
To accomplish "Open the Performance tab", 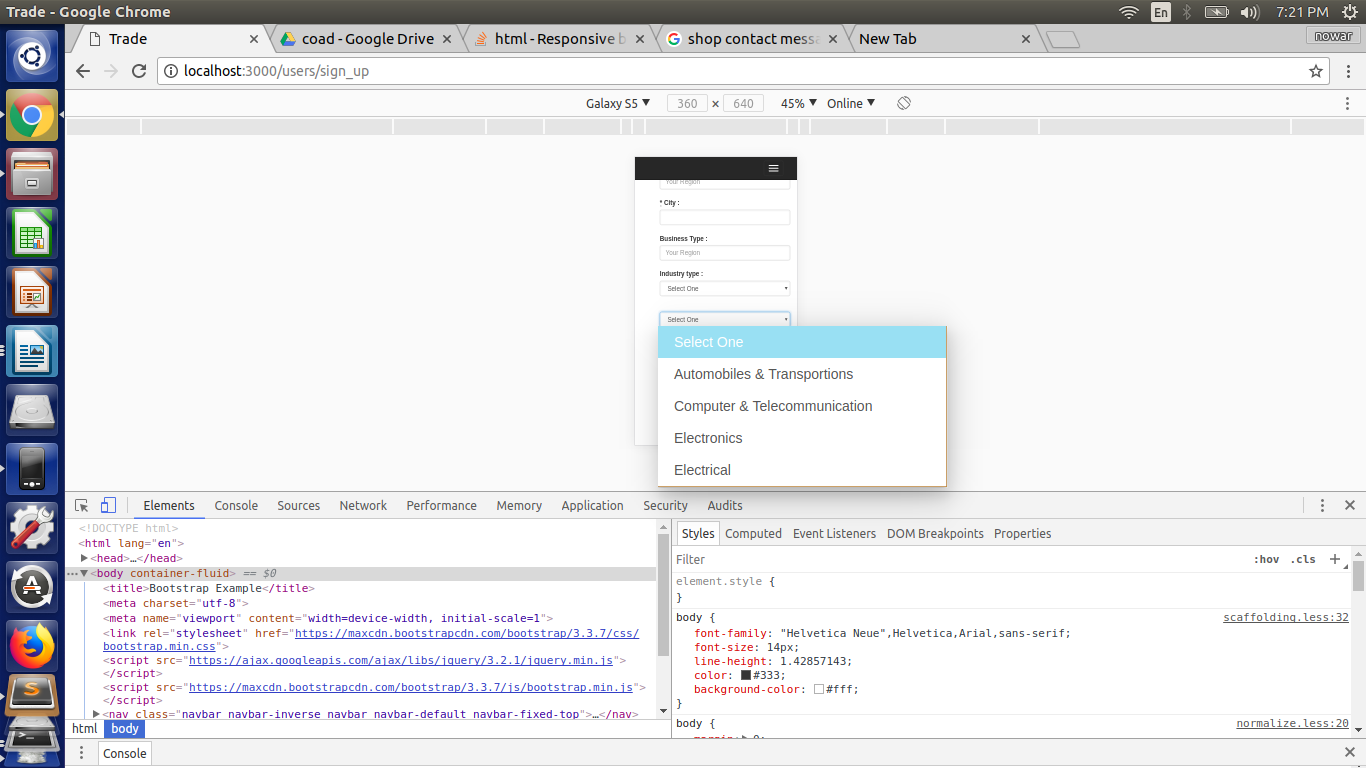I will click(x=441, y=506).
